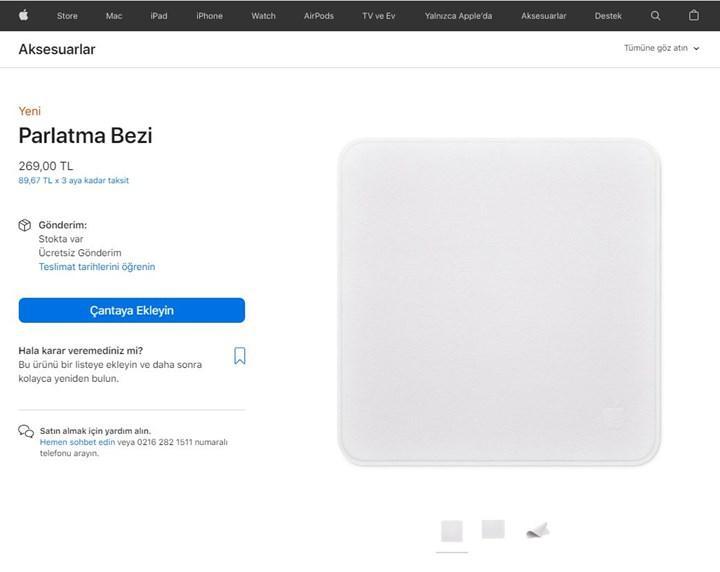
Task: Expand the Tümüne göz atın dropdown
Action: [x=661, y=48]
